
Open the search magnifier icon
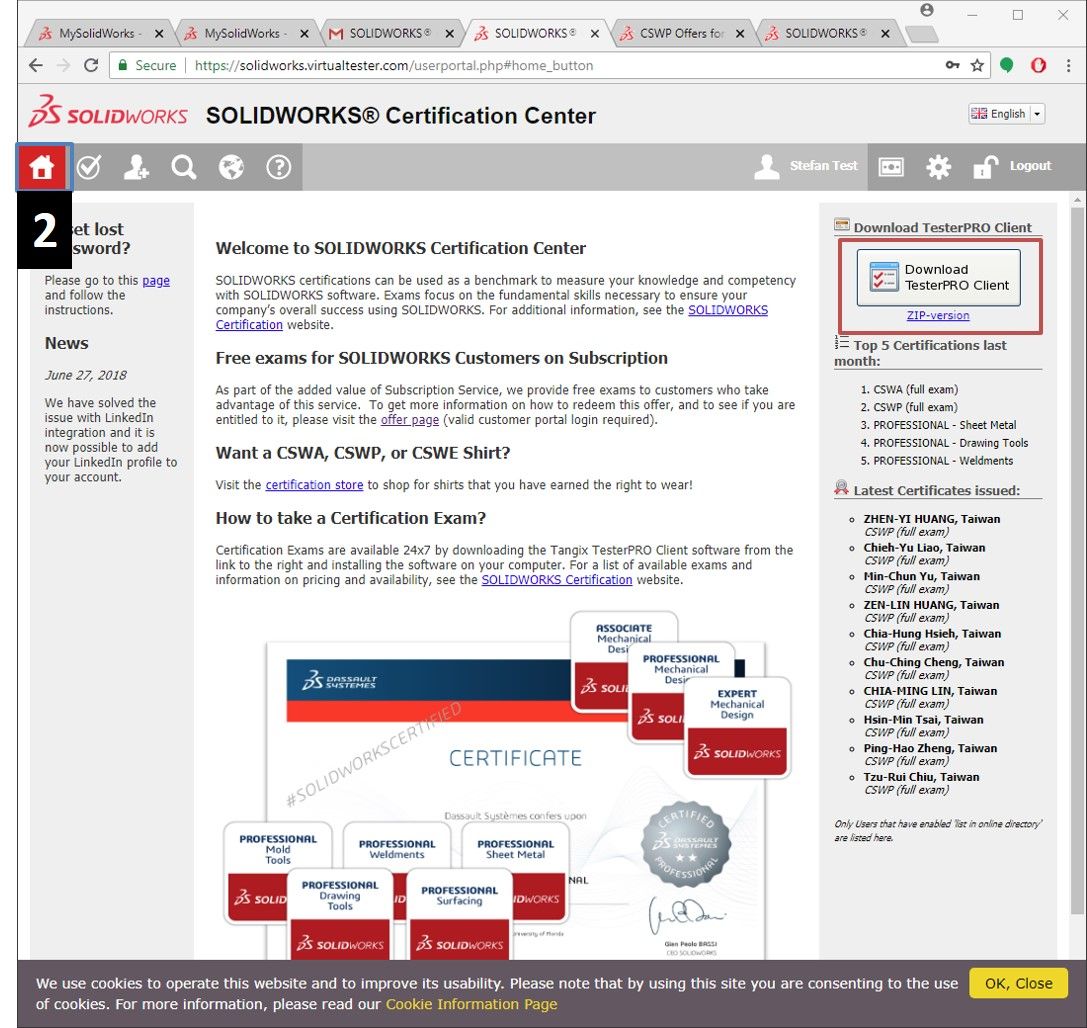coord(183,167)
